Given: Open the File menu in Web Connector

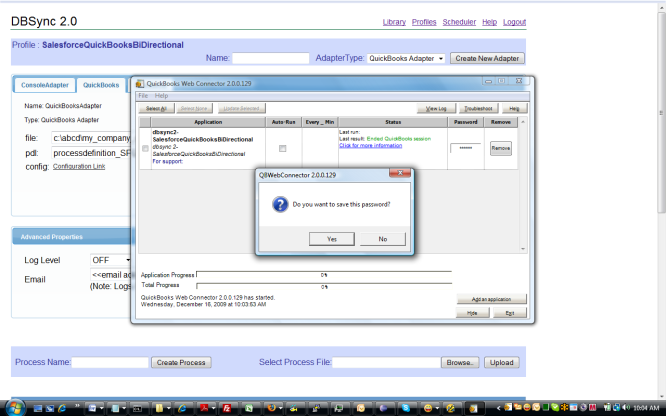Looking at the screenshot, I should coord(143,95).
